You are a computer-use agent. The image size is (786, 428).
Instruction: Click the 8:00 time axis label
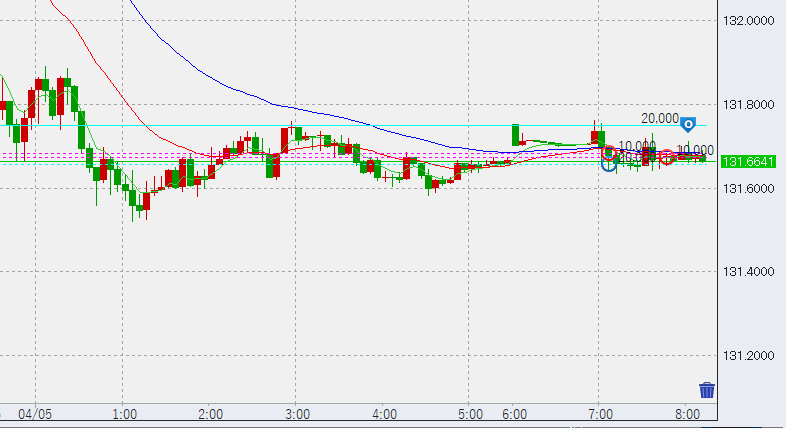point(686,413)
